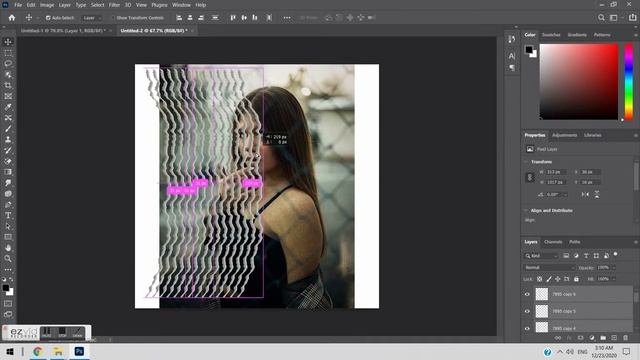Open the Filter menu
The height and width of the screenshot is (360, 640).
114,5
